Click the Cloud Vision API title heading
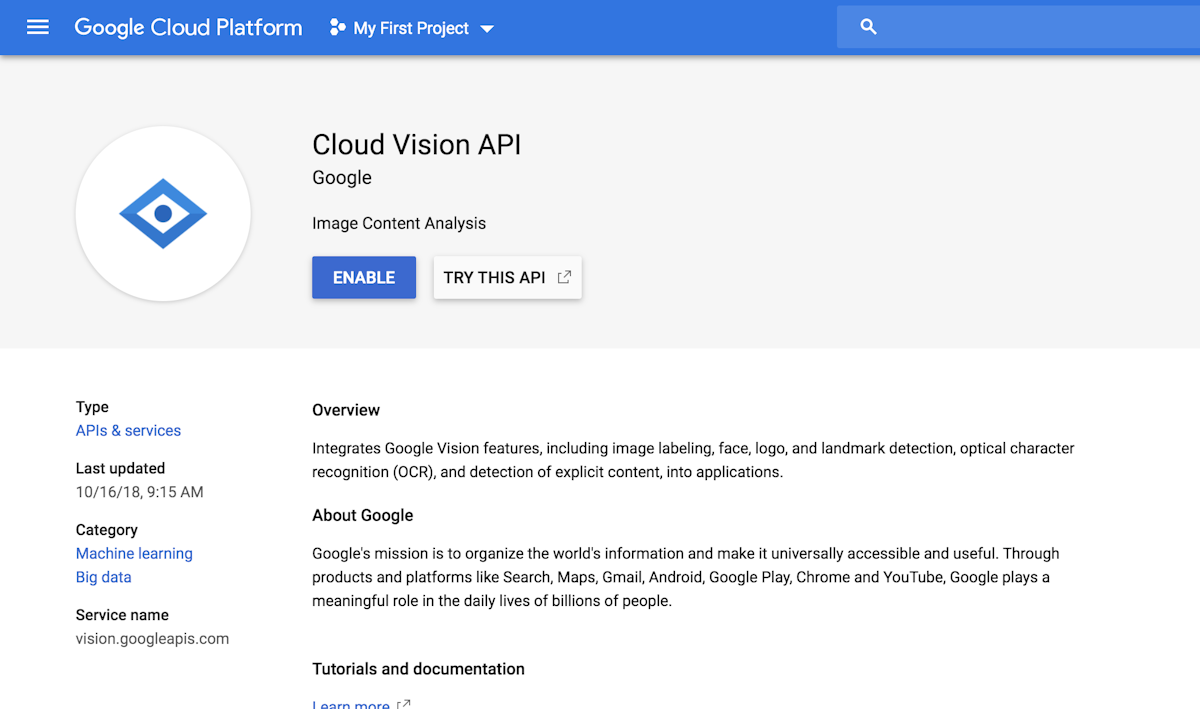Screen dimensions: 1200x709 [416, 144]
